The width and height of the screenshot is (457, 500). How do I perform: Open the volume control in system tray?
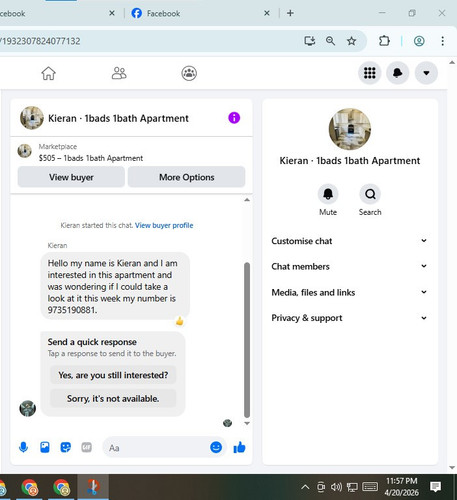coord(336,487)
